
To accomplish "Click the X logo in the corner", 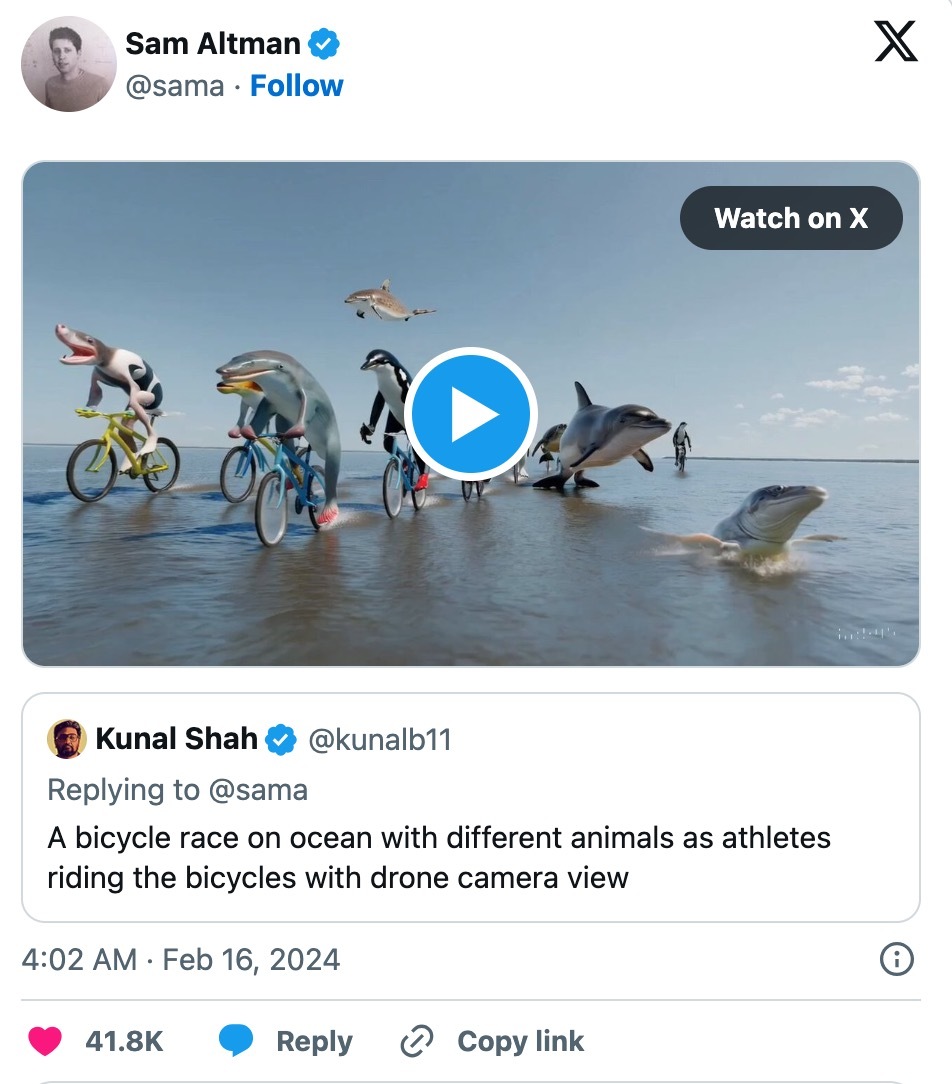I will 895,41.
